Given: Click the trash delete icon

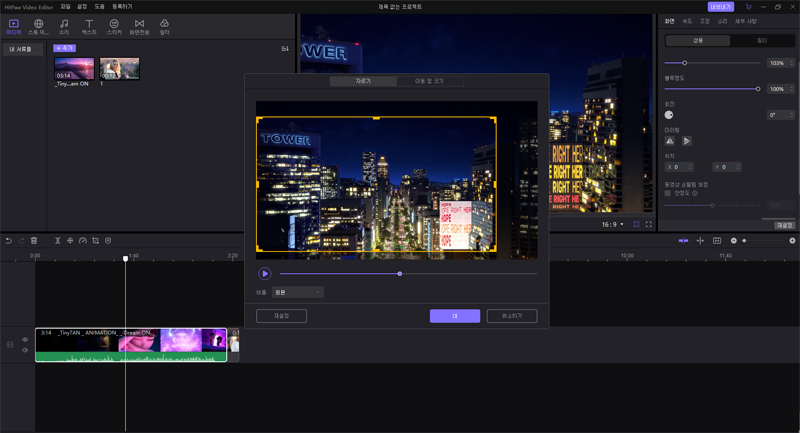Looking at the screenshot, I should pyautogui.click(x=34, y=241).
